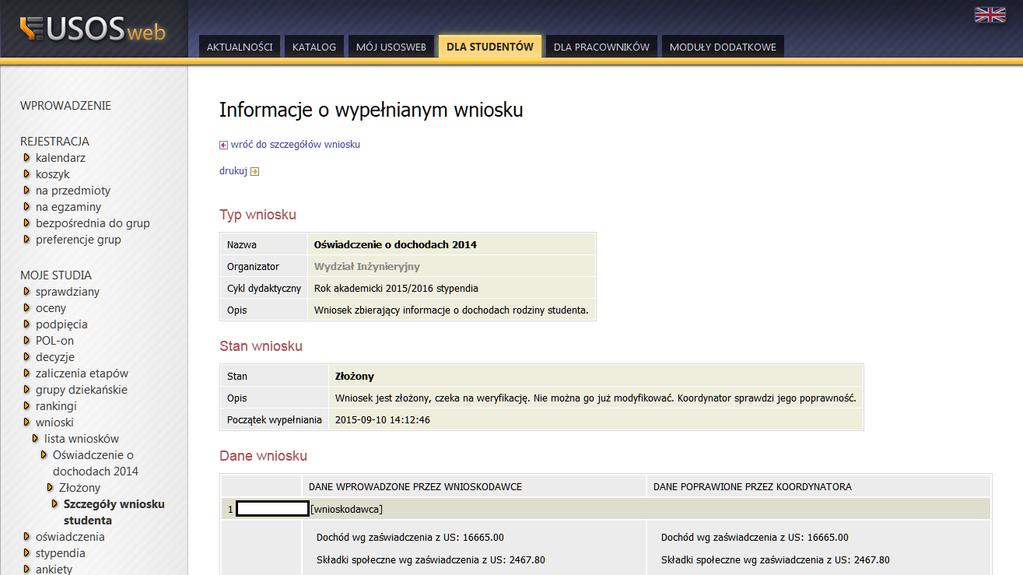
Task: Open Oświadczenie o dochodach 2014 sidebar item
Action: click(x=95, y=463)
